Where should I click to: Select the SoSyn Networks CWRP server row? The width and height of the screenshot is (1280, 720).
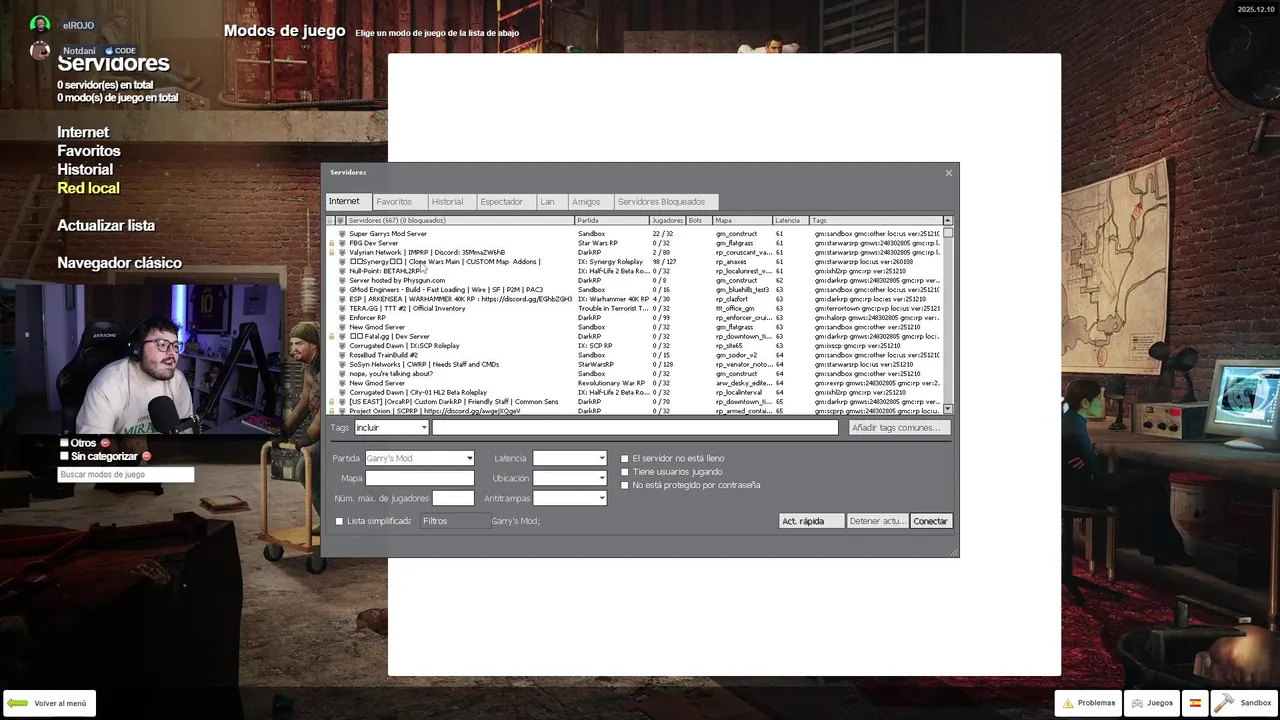(634, 364)
